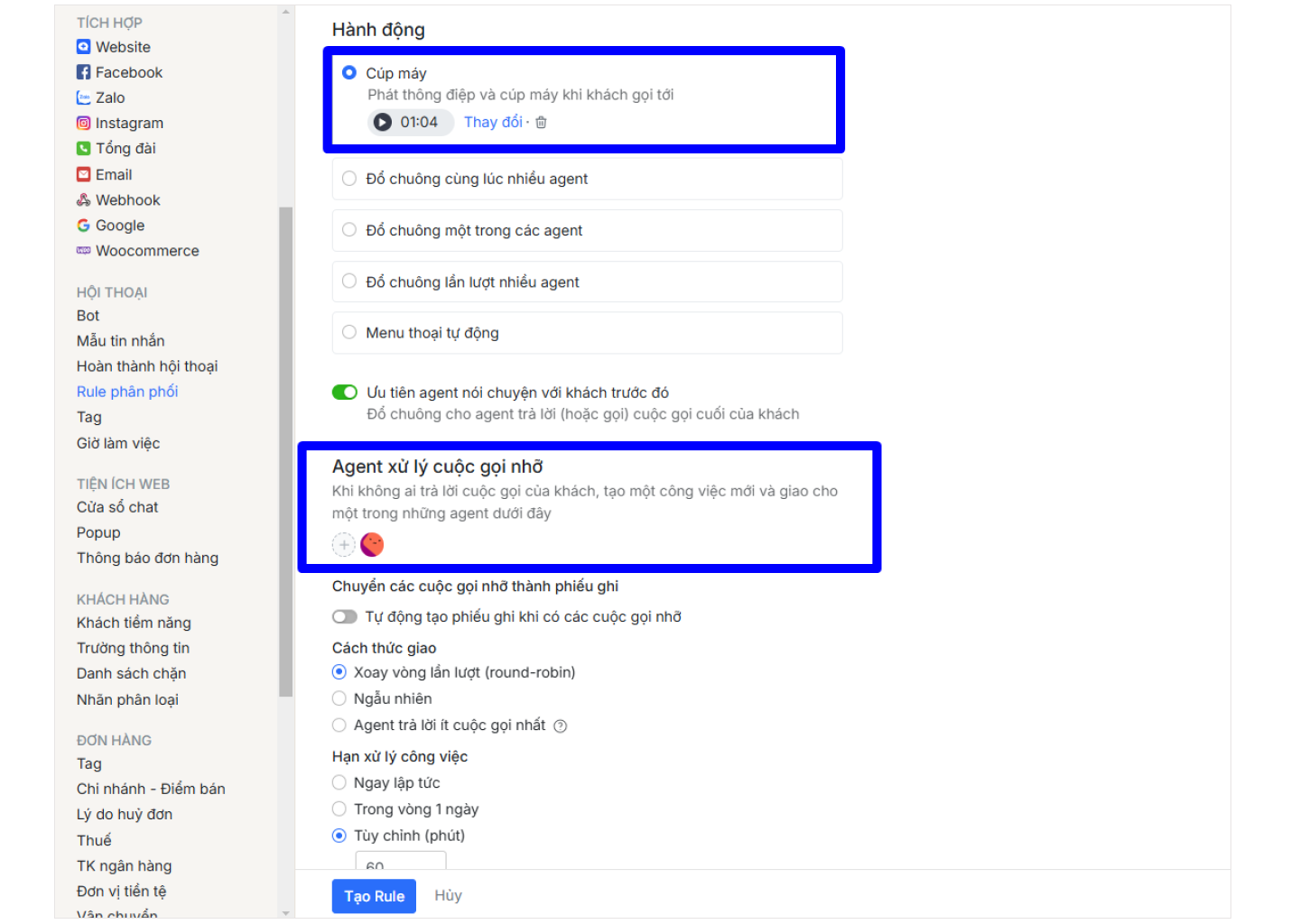Open Zalo integration settings

click(x=110, y=97)
